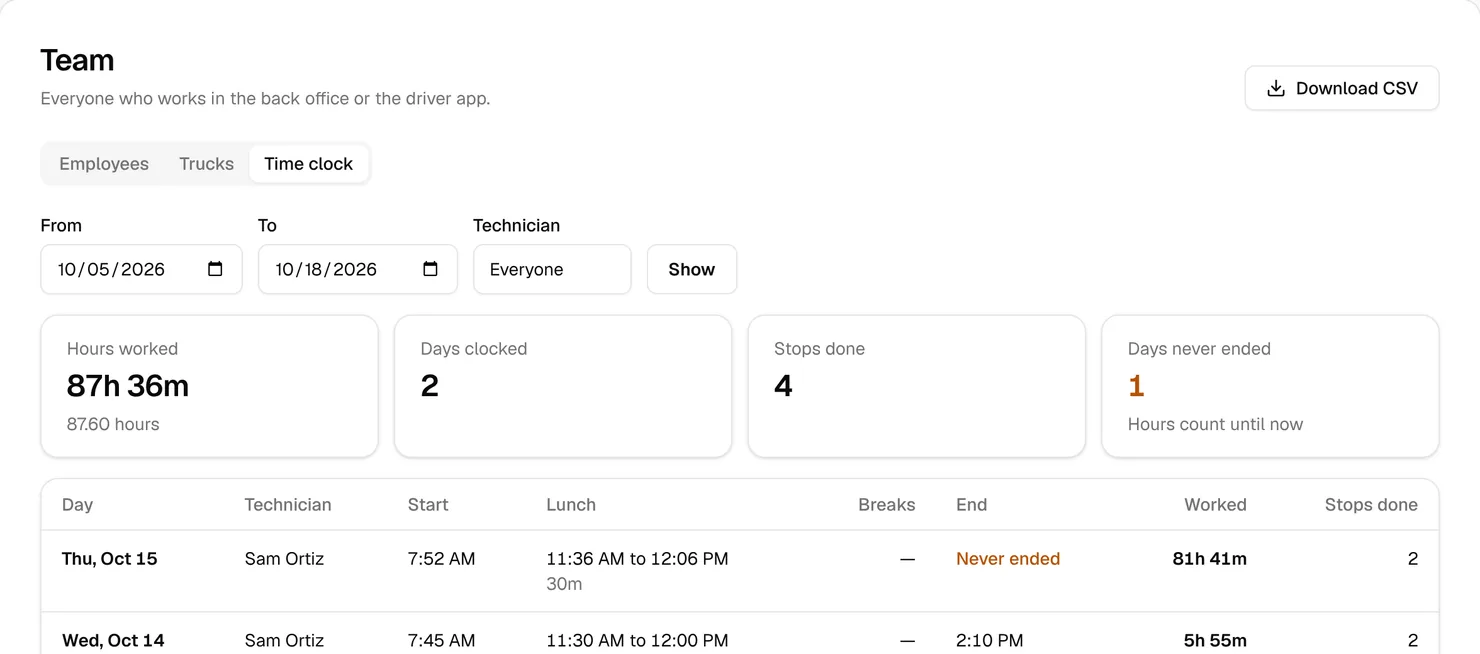The height and width of the screenshot is (654, 1480).
Task: Click the End column header
Action: (971, 505)
